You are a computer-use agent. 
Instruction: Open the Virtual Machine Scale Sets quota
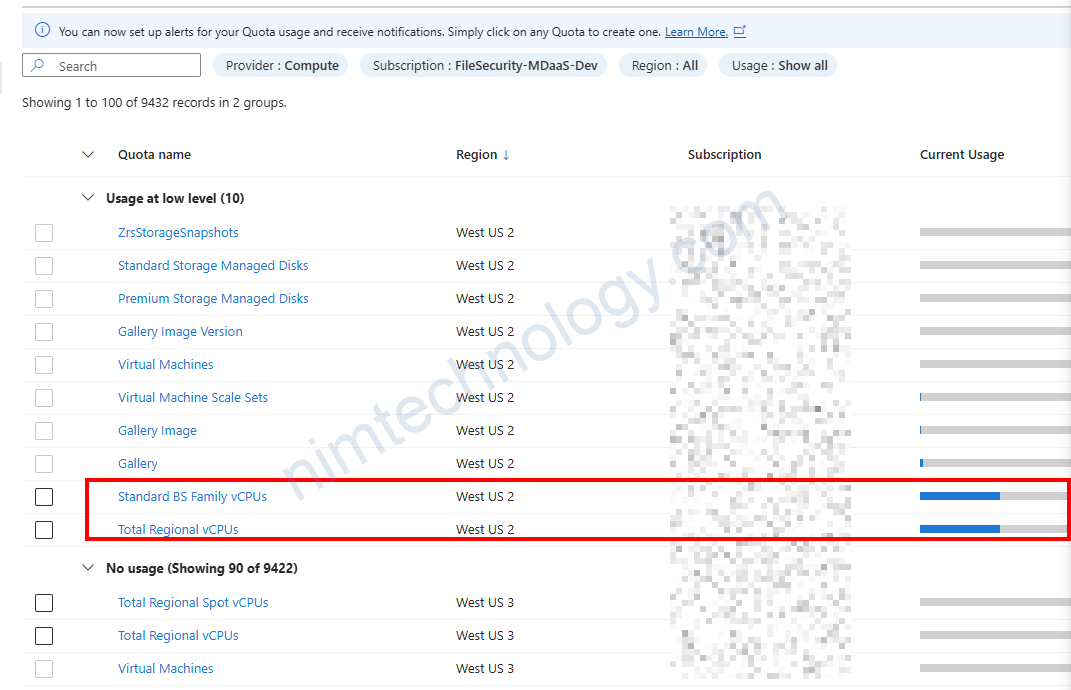(x=193, y=398)
